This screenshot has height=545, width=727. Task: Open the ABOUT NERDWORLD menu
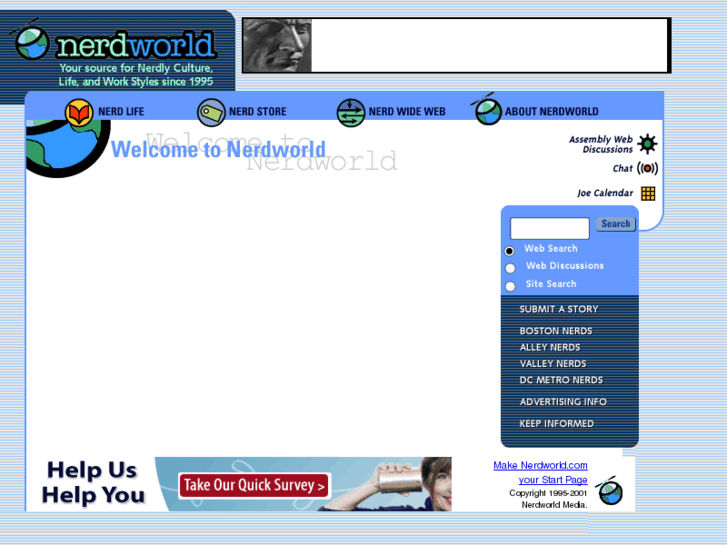[552, 112]
